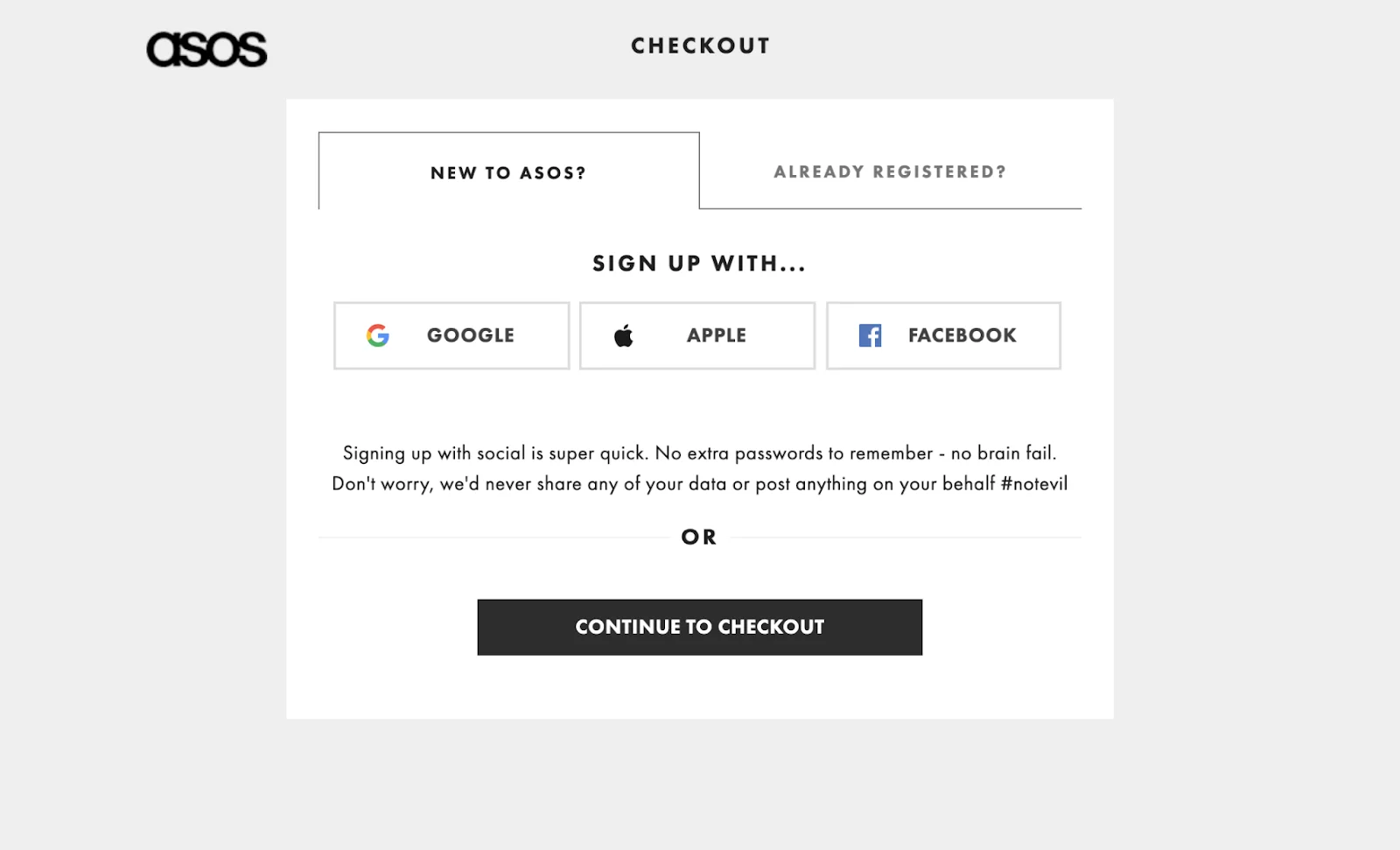Click the CHECKOUT page title

(x=700, y=46)
